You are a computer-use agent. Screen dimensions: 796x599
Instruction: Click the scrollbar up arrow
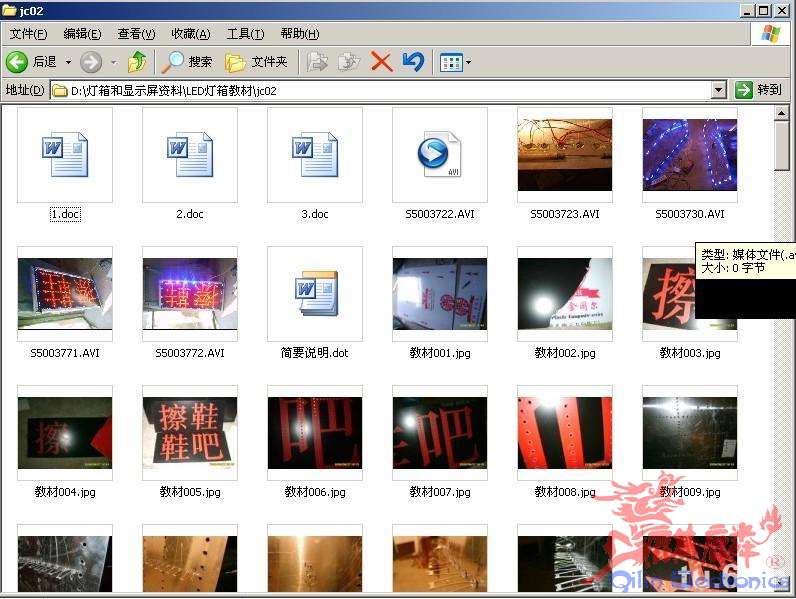click(x=781, y=113)
